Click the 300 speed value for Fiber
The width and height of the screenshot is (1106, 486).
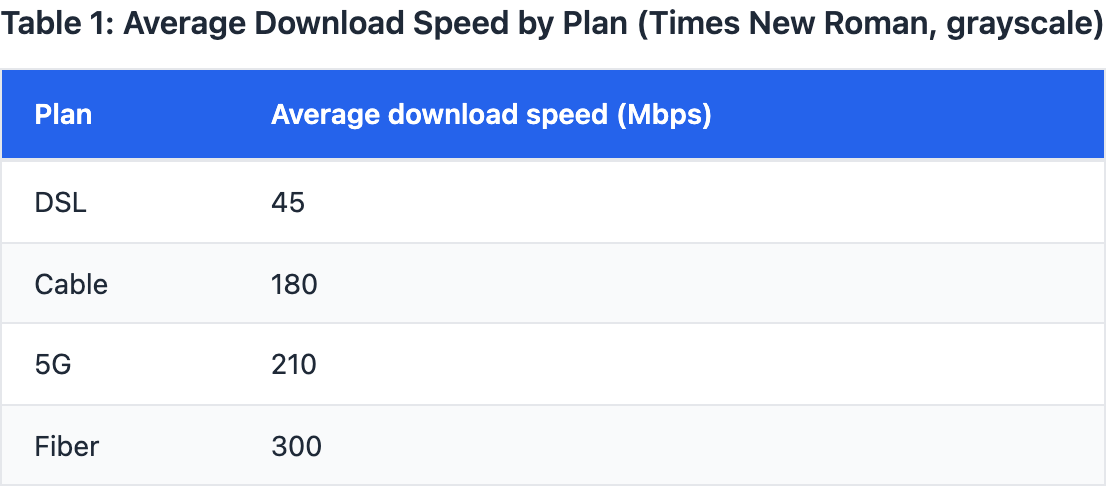(296, 446)
